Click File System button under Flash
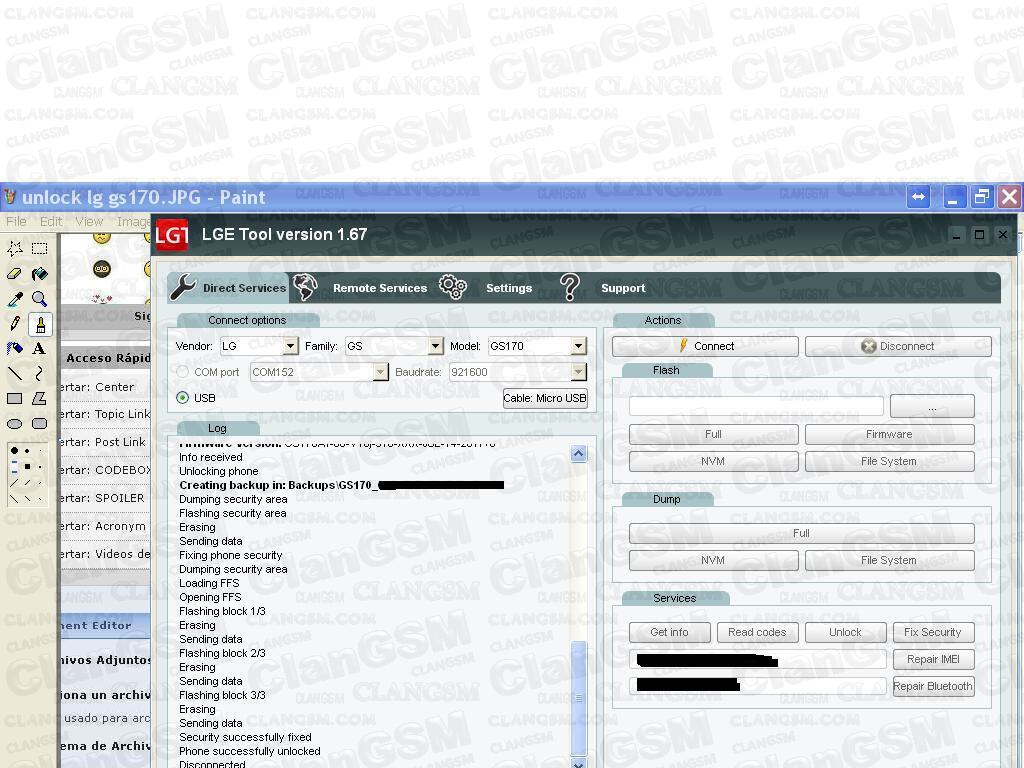The image size is (1024, 768). coord(889,461)
